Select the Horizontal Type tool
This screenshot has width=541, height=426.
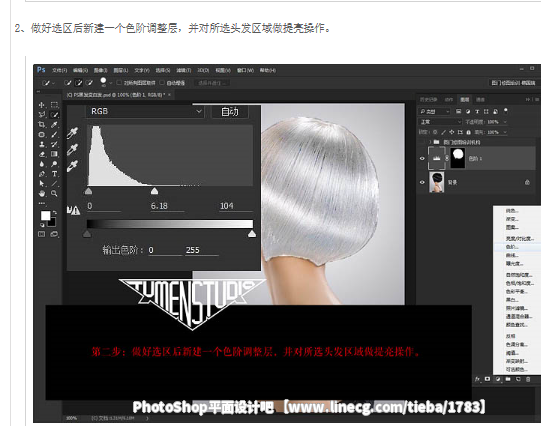pyautogui.click(x=54, y=174)
